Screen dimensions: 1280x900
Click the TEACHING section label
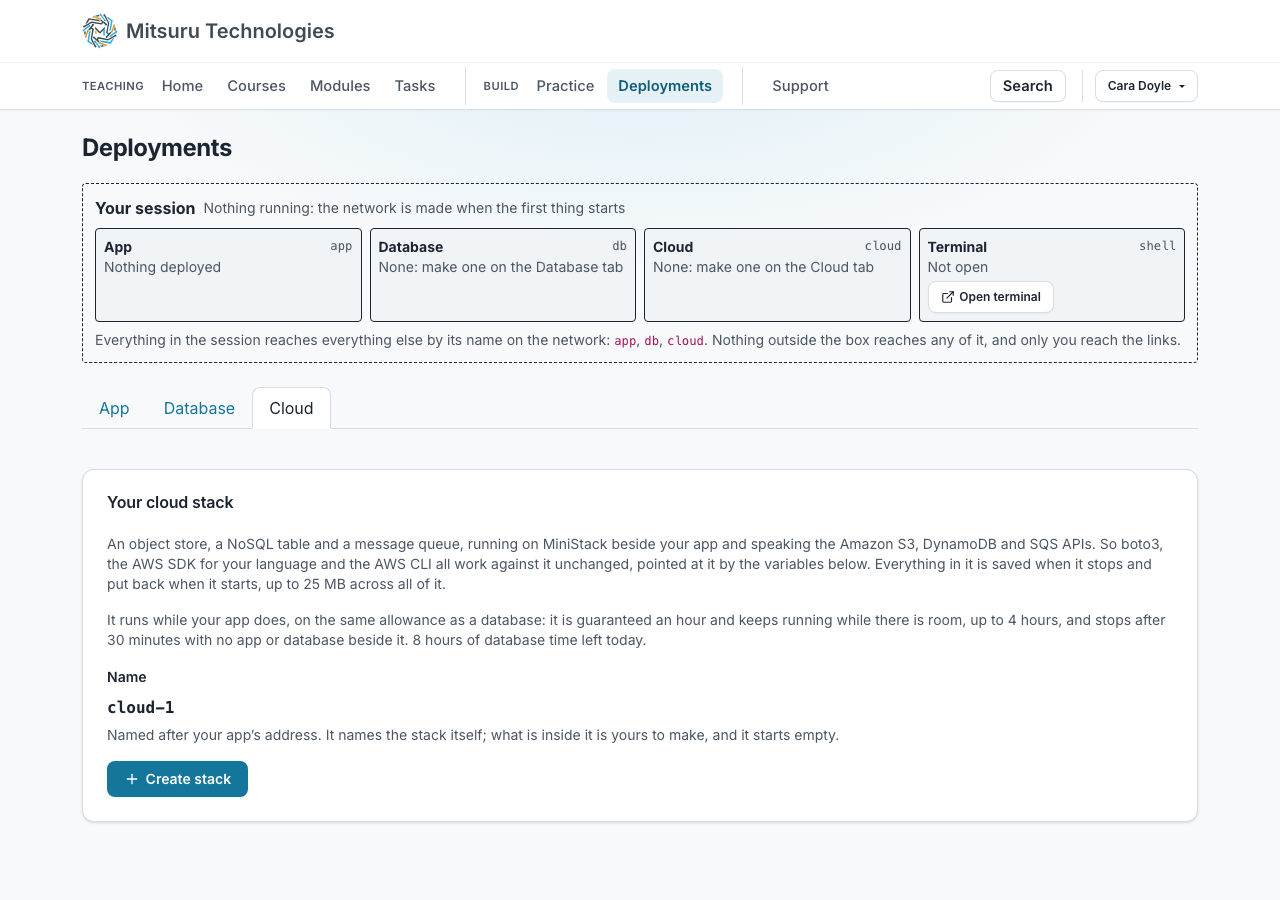tap(113, 86)
